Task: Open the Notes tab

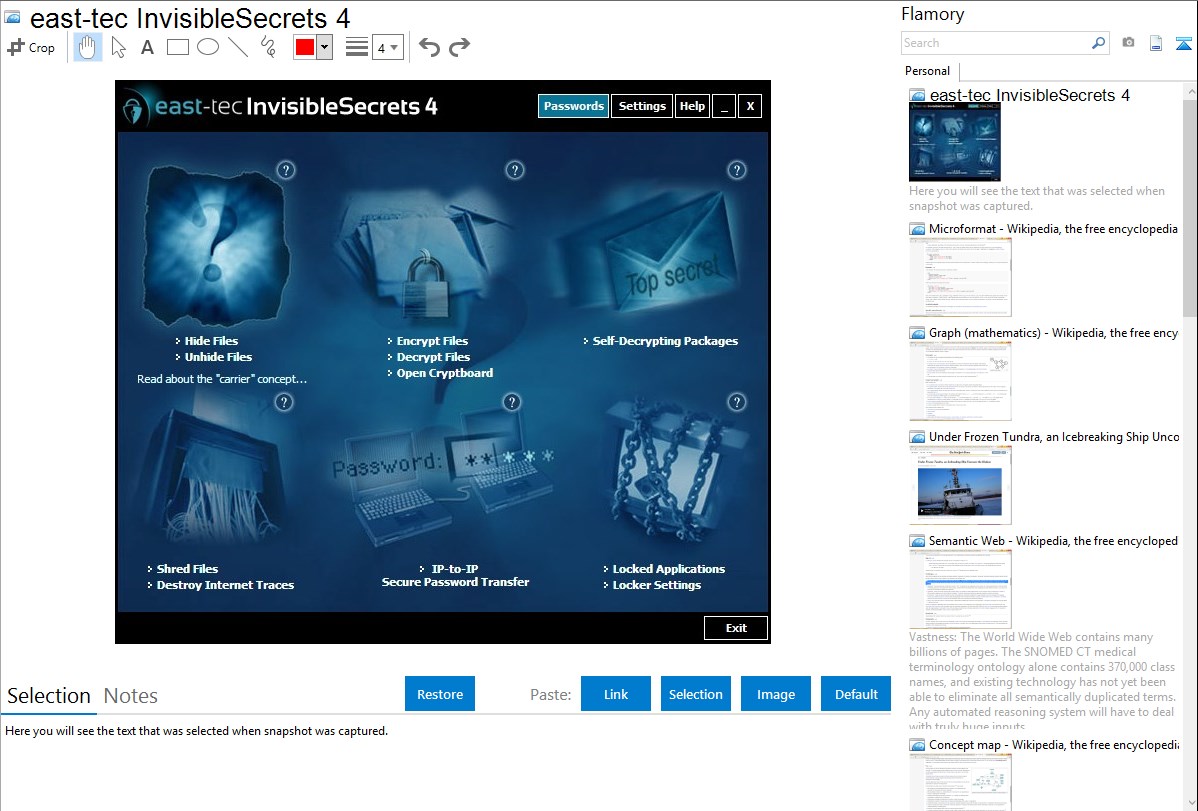Action: tap(131, 696)
